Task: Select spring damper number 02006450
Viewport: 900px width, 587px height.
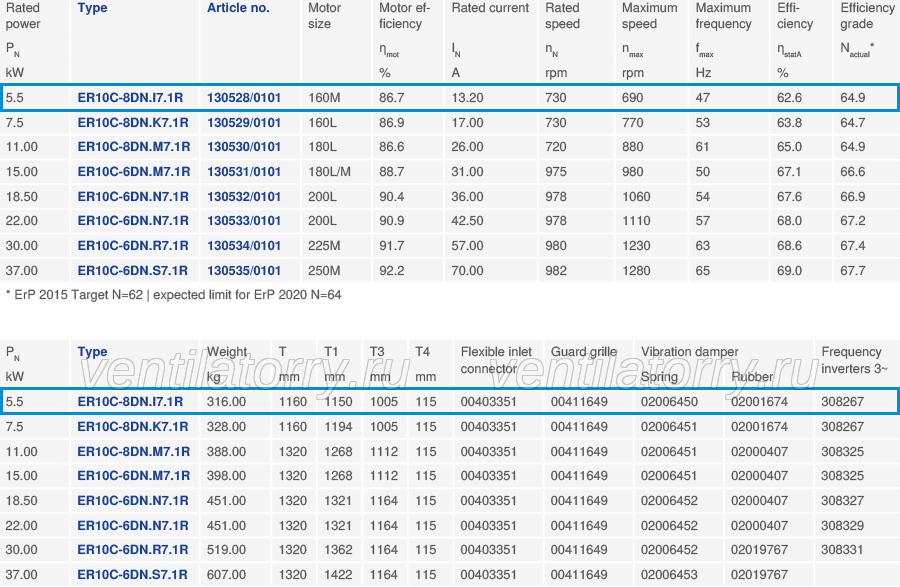Action: 669,402
